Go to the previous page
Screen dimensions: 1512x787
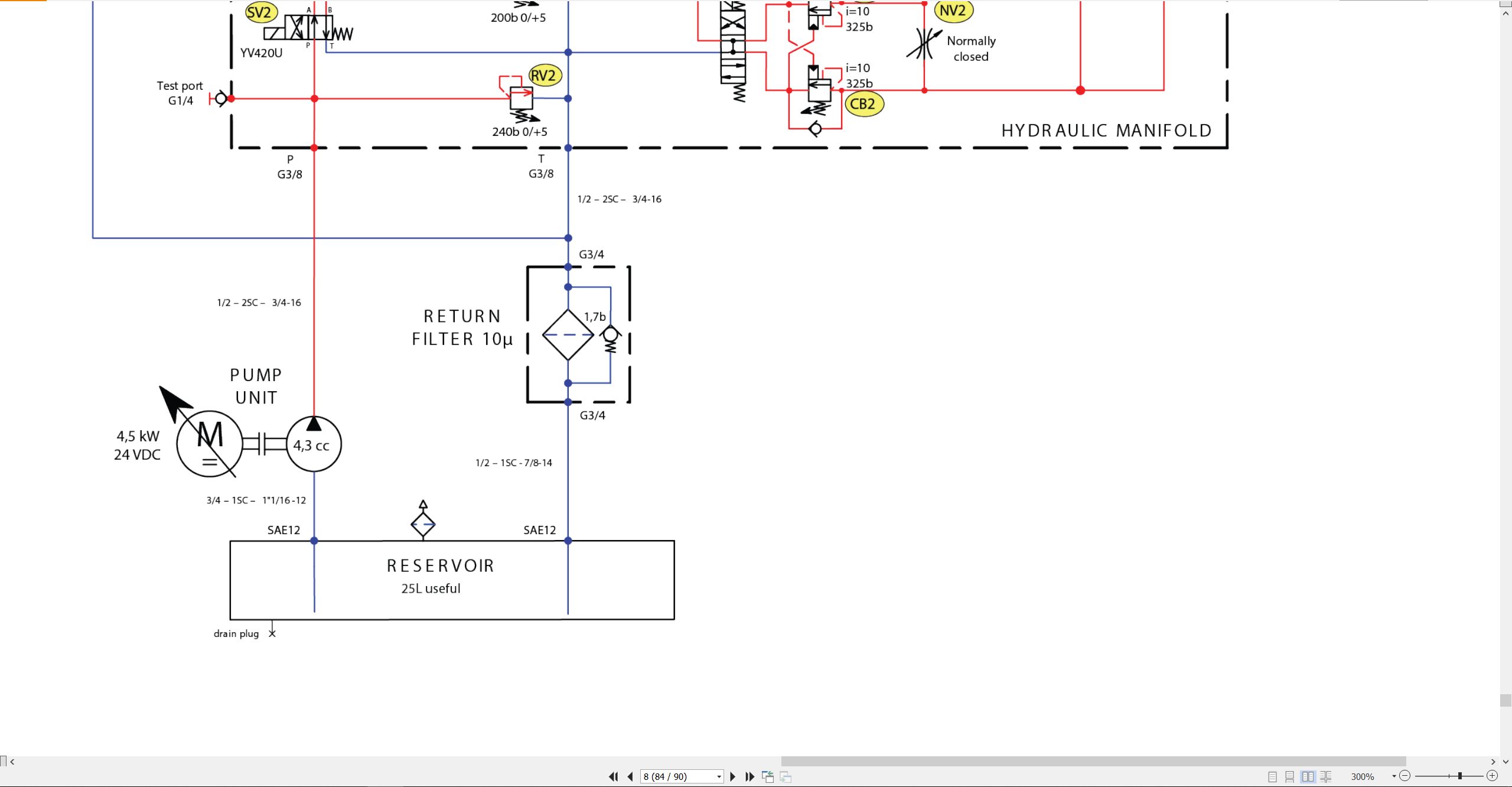tap(630, 776)
